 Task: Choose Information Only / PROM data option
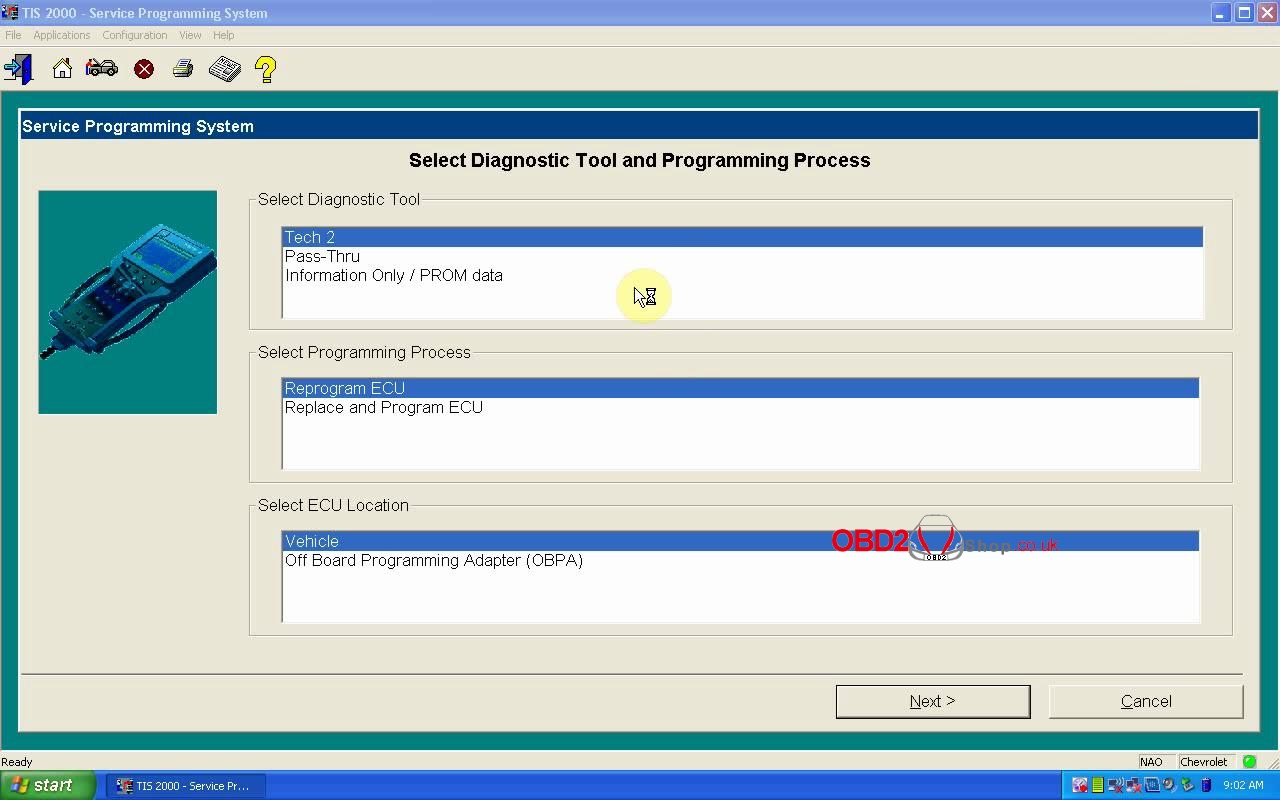tap(393, 275)
